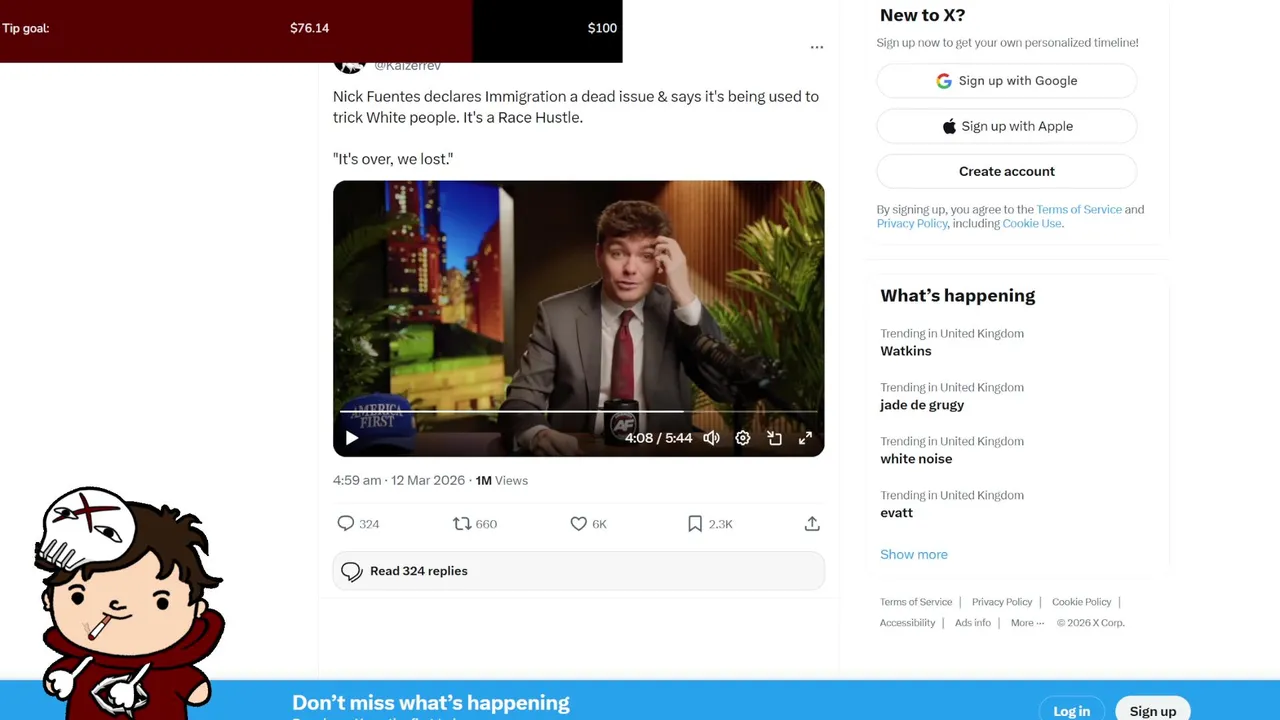The height and width of the screenshot is (720, 1280).
Task: Open the footer Terms of Service link
Action: coord(916,602)
